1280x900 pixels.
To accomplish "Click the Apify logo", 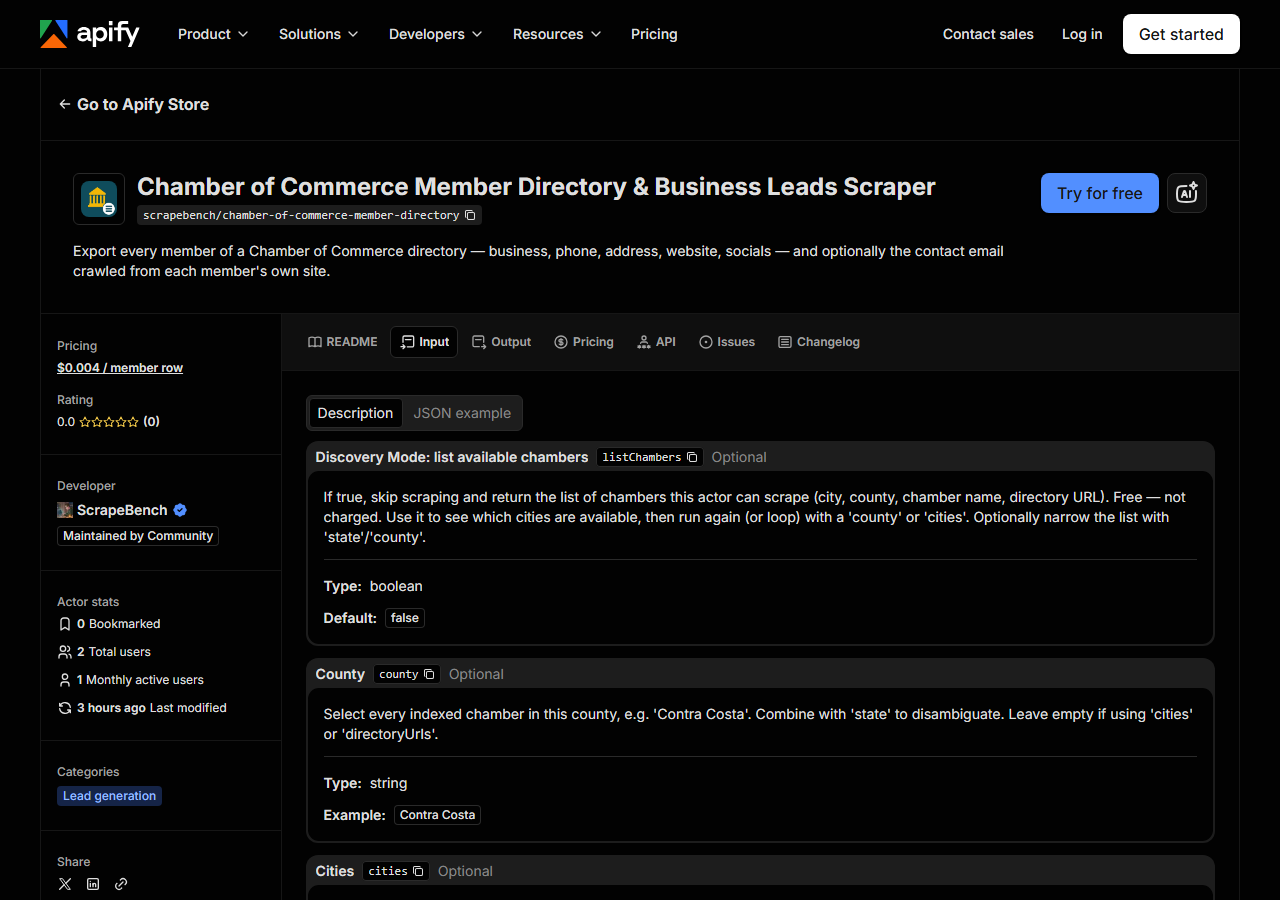I will click(89, 34).
